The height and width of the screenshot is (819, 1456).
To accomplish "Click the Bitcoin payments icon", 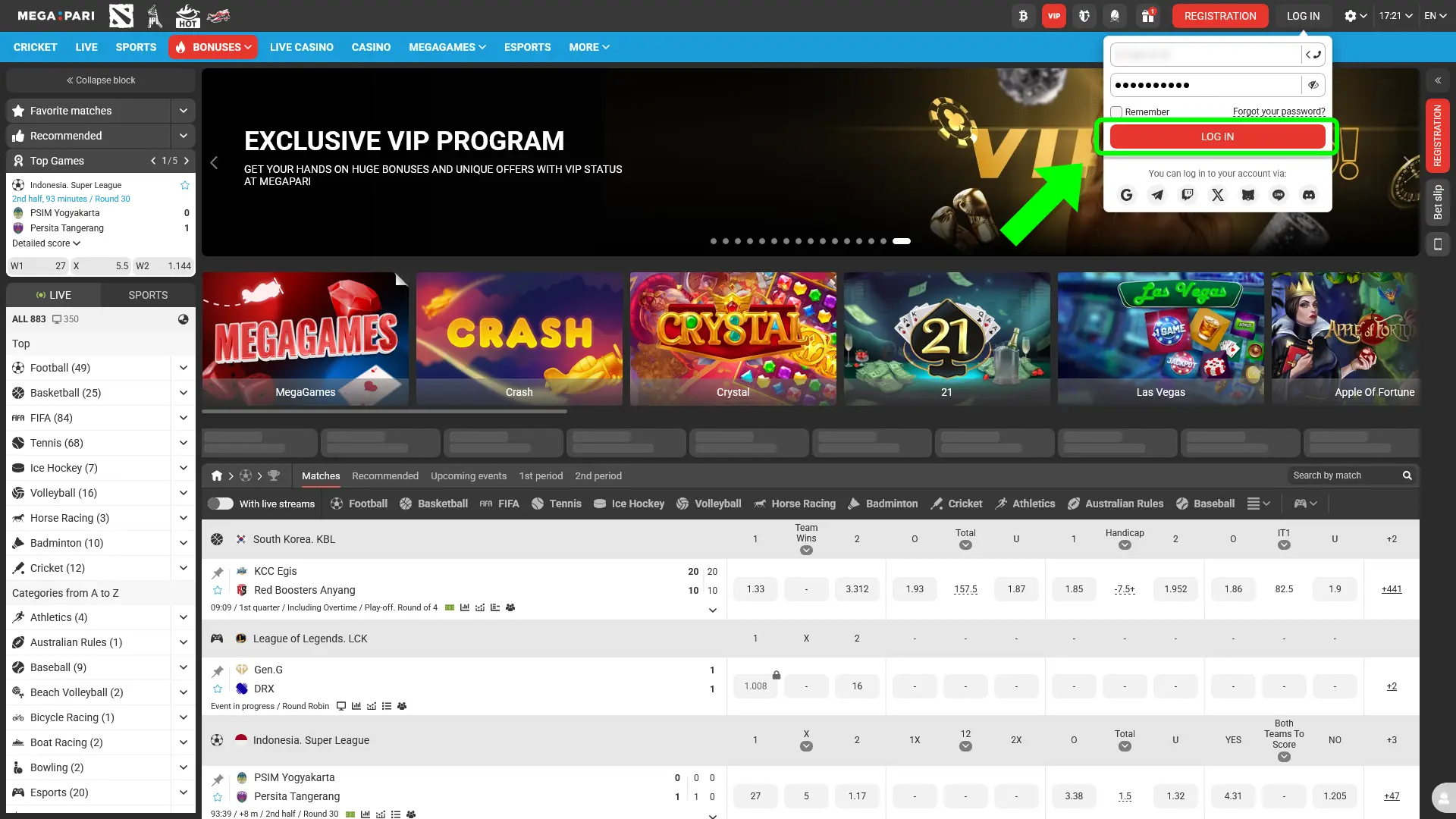I will pos(1023,16).
